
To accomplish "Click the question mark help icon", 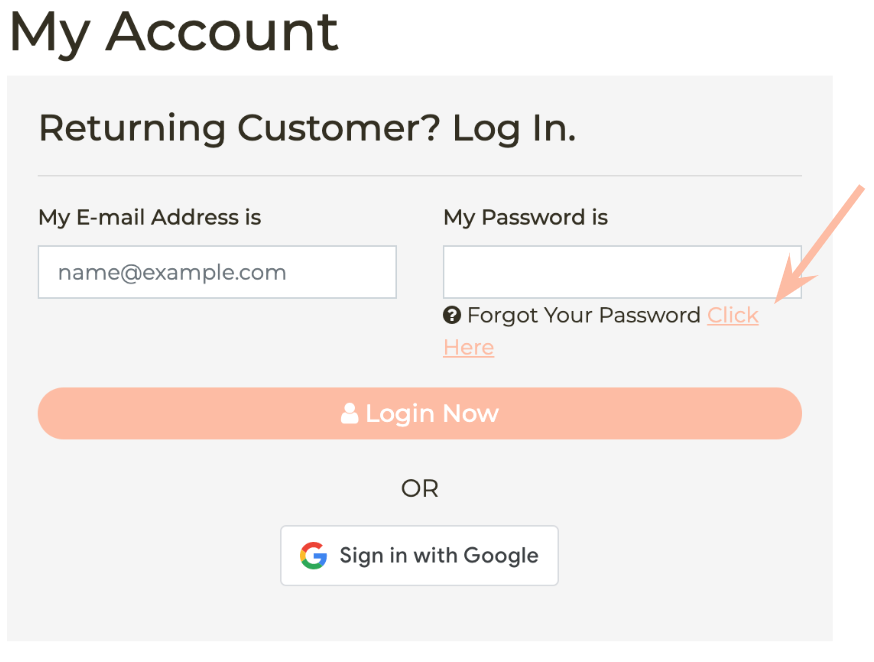I will [x=452, y=315].
